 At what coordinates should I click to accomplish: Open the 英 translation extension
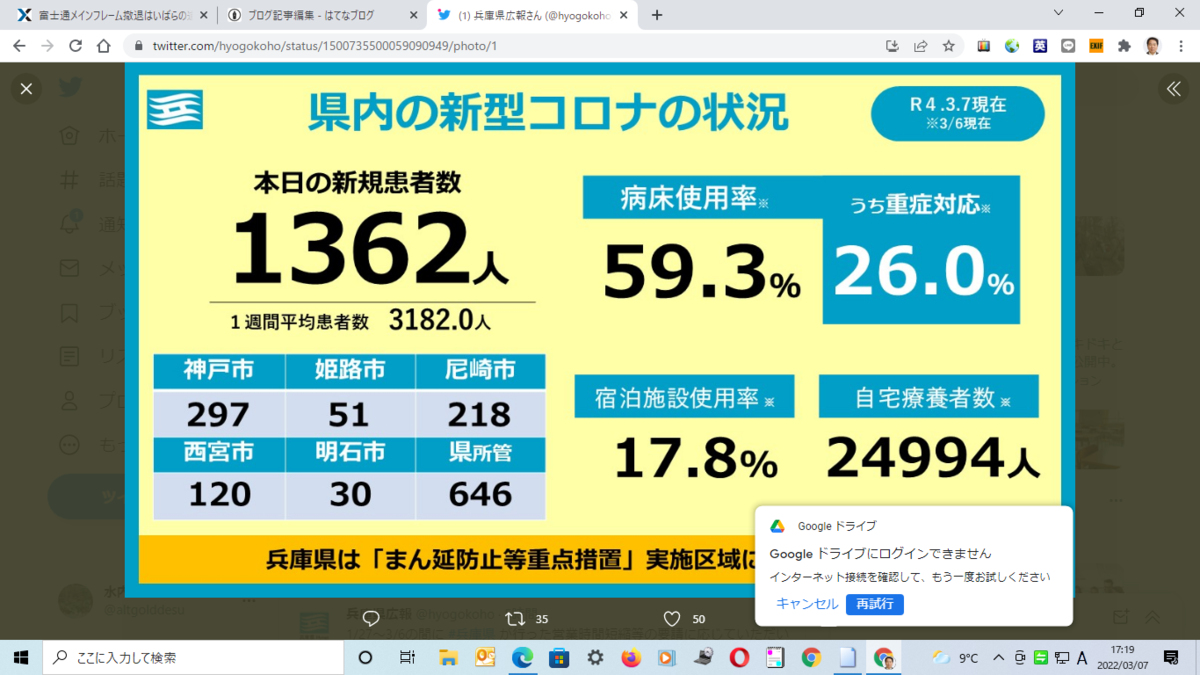pyautogui.click(x=1040, y=46)
